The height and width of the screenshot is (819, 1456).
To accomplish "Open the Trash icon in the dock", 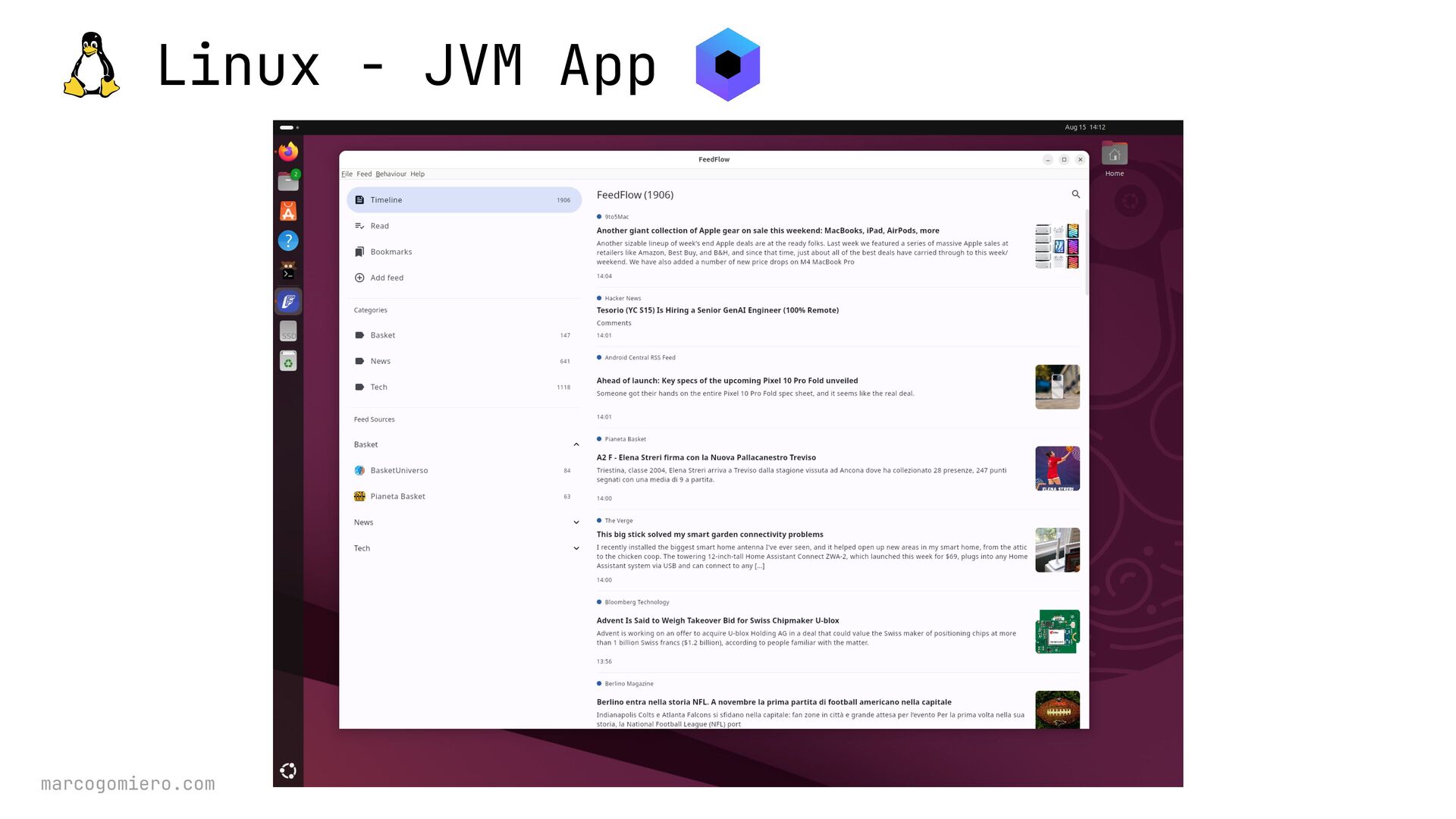I will click(288, 361).
